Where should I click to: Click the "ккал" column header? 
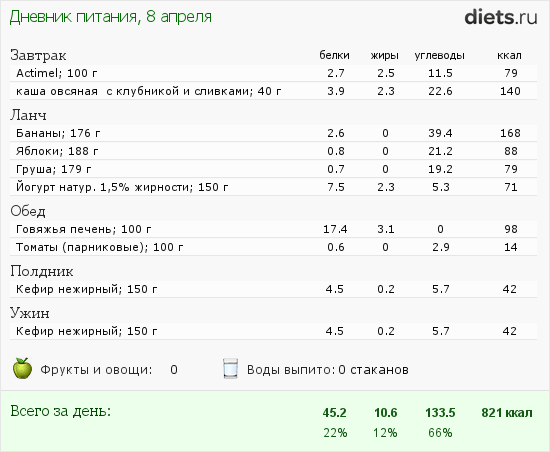pos(509,55)
